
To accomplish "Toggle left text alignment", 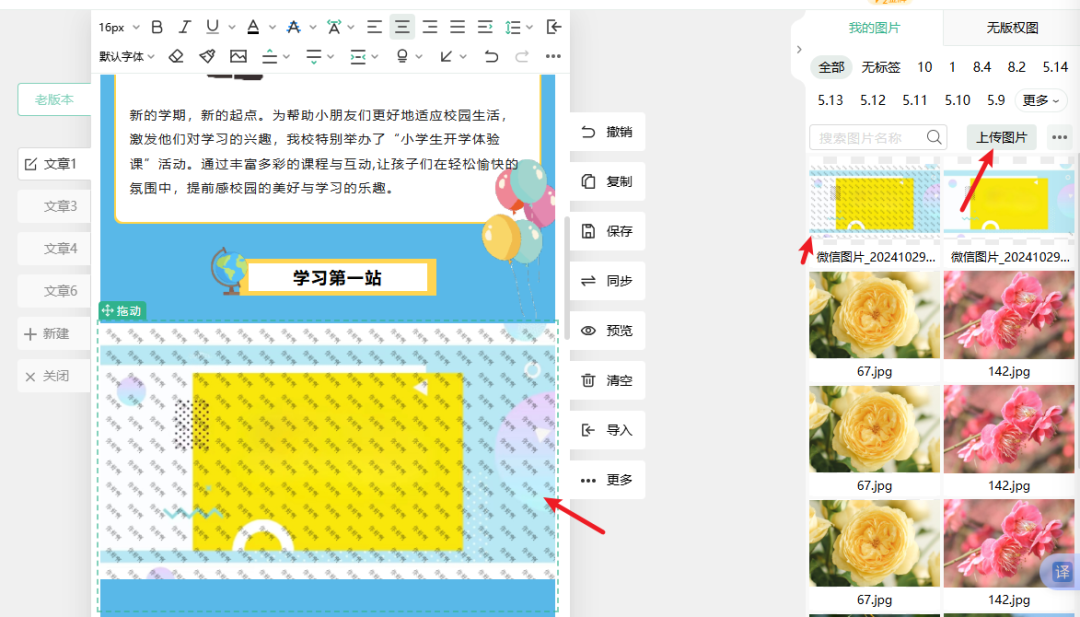I will tap(374, 27).
